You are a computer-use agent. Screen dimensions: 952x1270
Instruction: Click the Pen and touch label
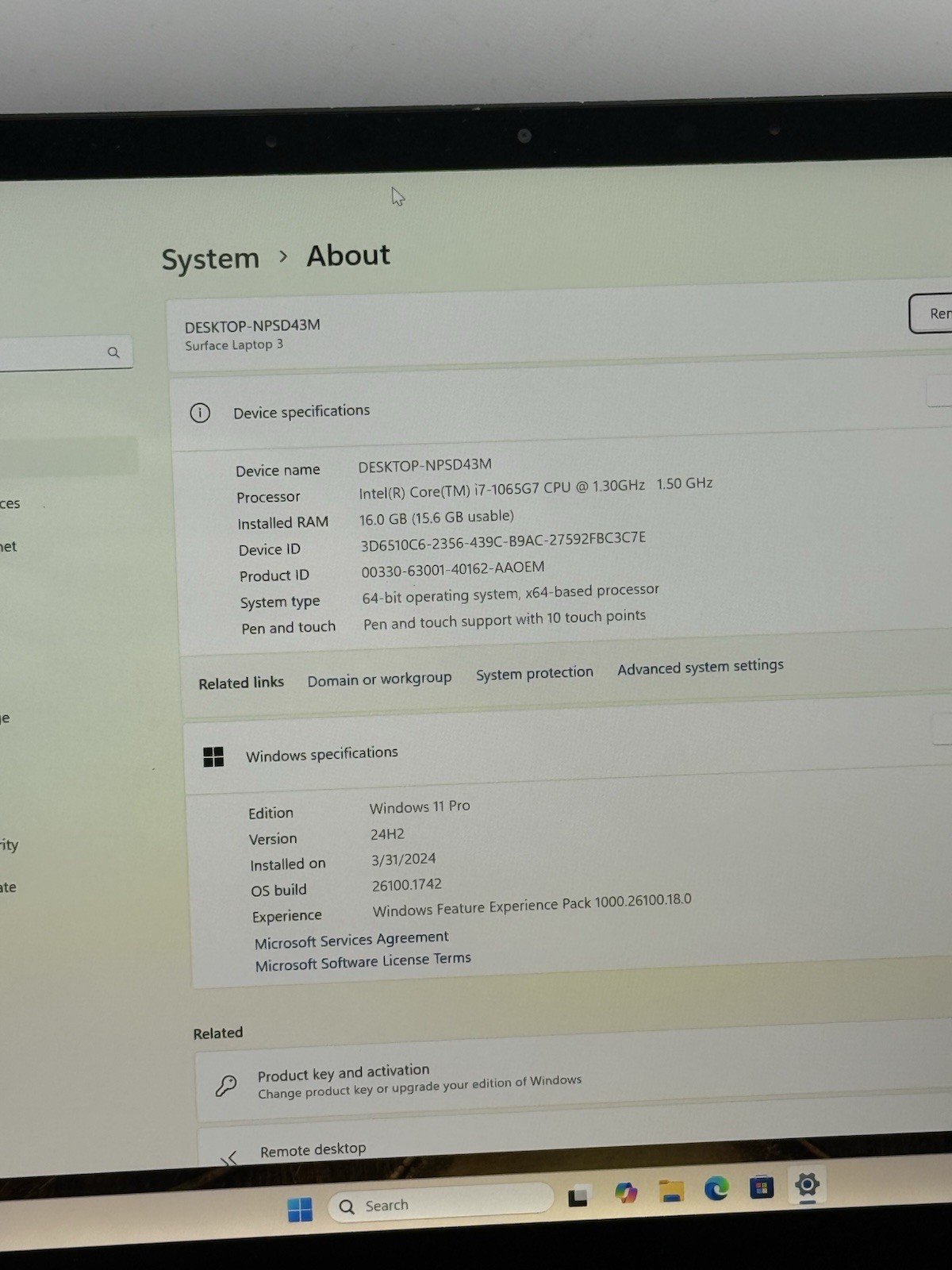pos(289,628)
